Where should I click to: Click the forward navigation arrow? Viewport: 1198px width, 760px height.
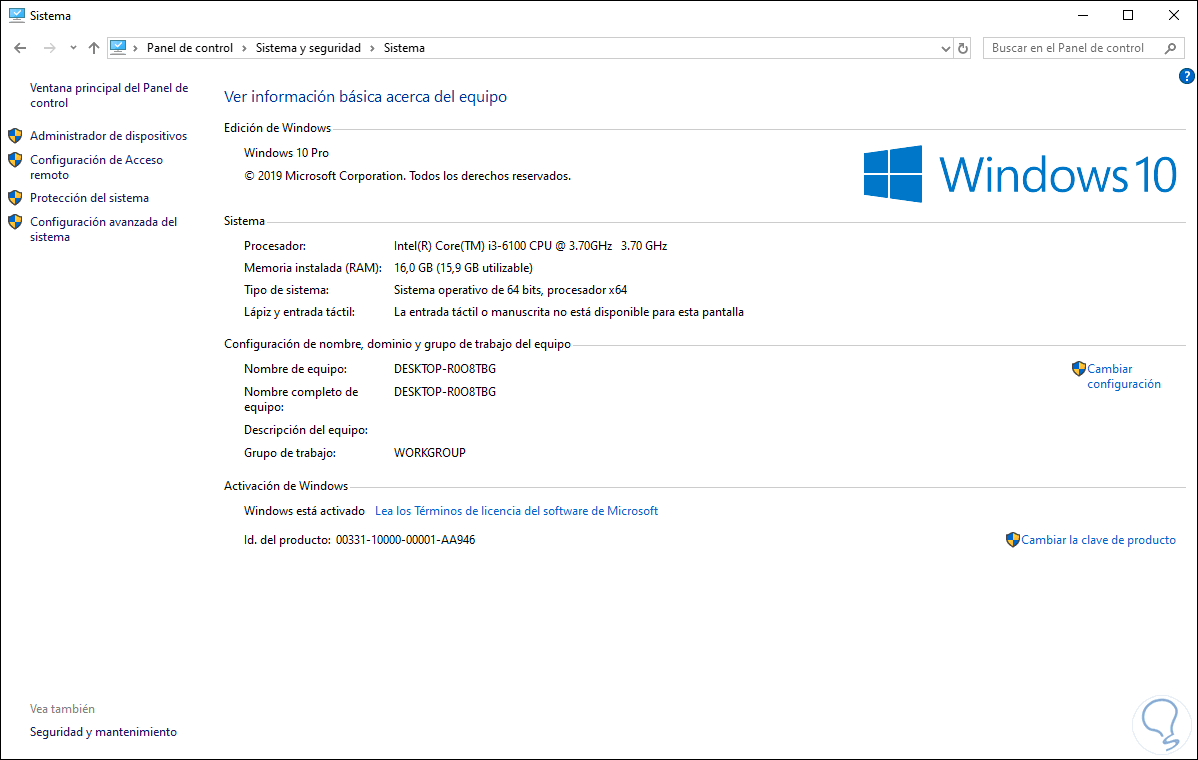(x=50, y=48)
